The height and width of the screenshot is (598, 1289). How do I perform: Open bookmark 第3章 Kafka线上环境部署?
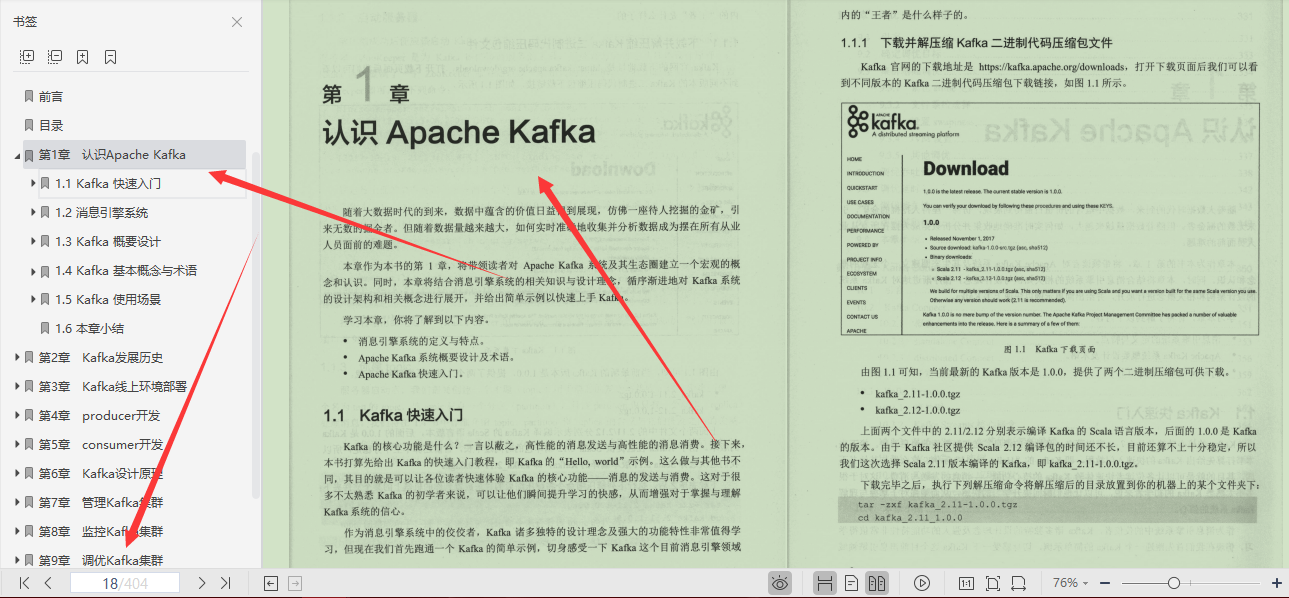pos(112,386)
